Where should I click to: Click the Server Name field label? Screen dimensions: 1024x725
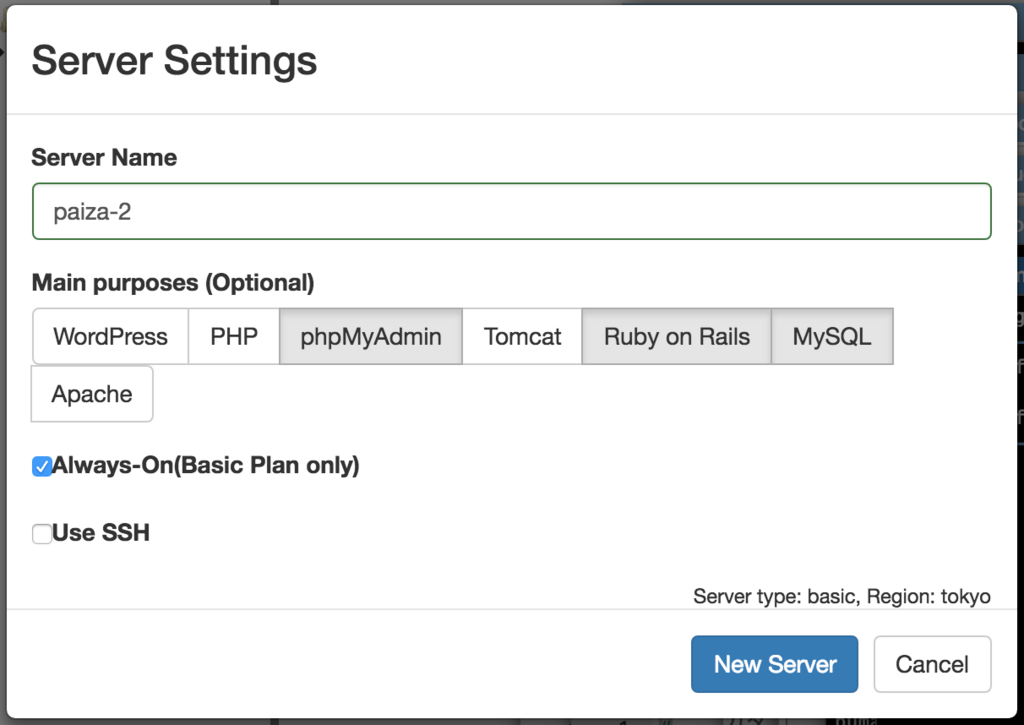pos(104,157)
